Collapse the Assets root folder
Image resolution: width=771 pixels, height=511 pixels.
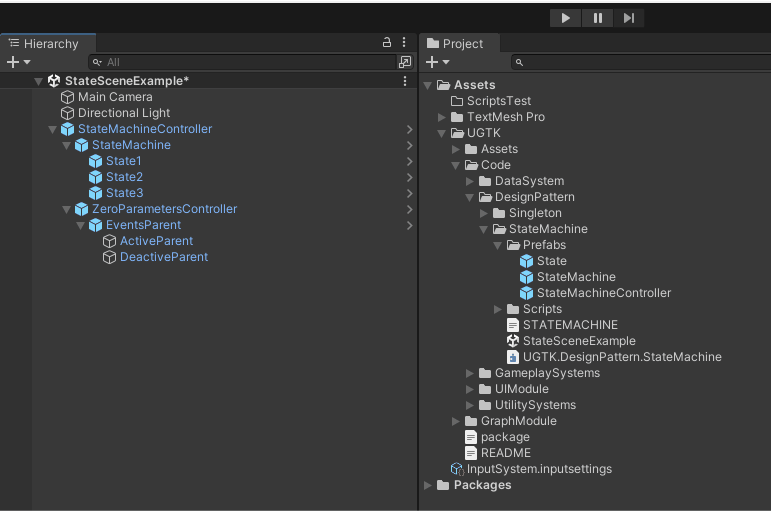point(428,86)
